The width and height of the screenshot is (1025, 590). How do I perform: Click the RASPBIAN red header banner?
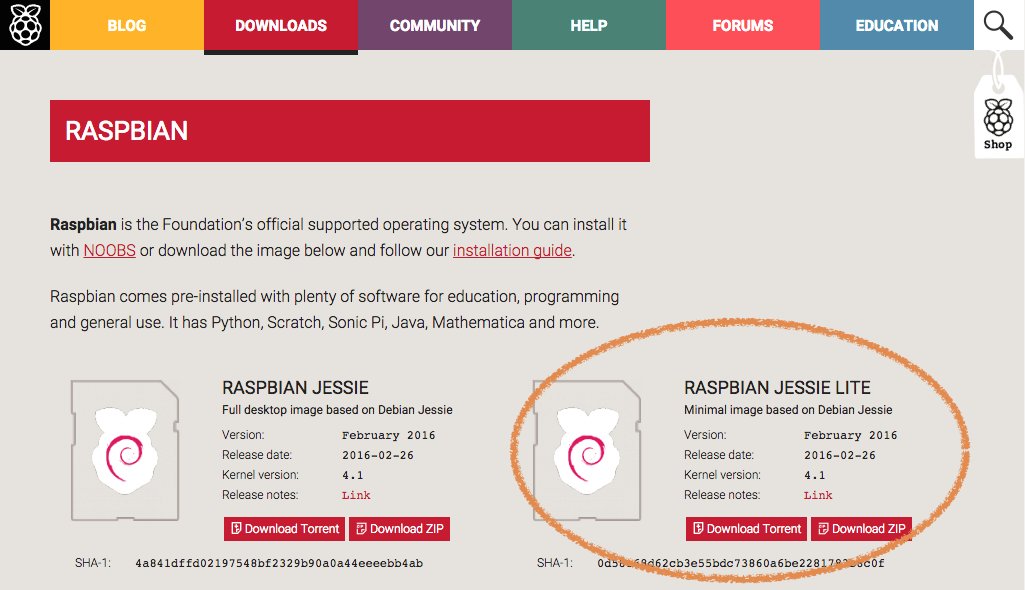[350, 131]
